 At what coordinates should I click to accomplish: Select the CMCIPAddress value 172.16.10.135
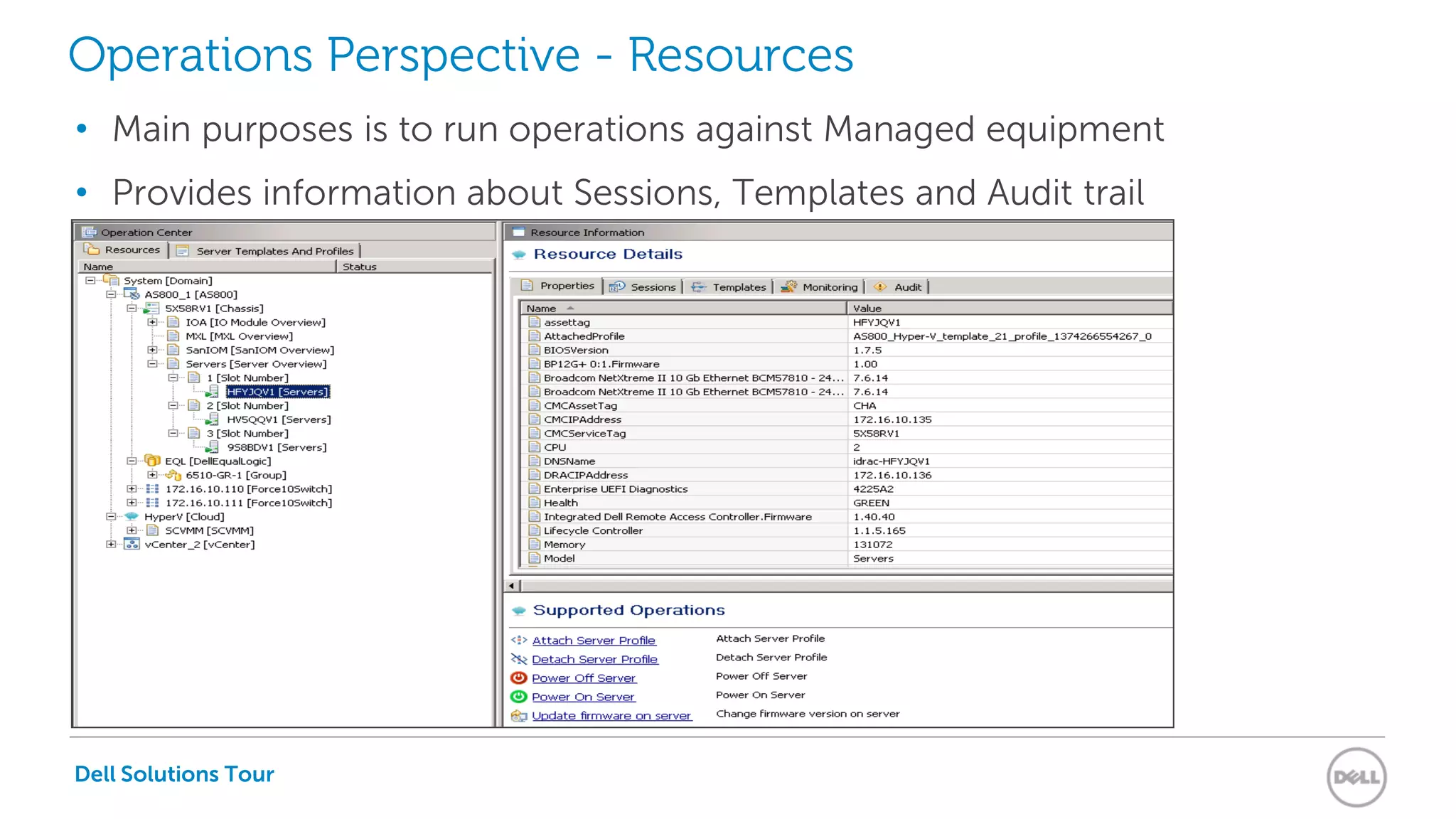point(892,419)
